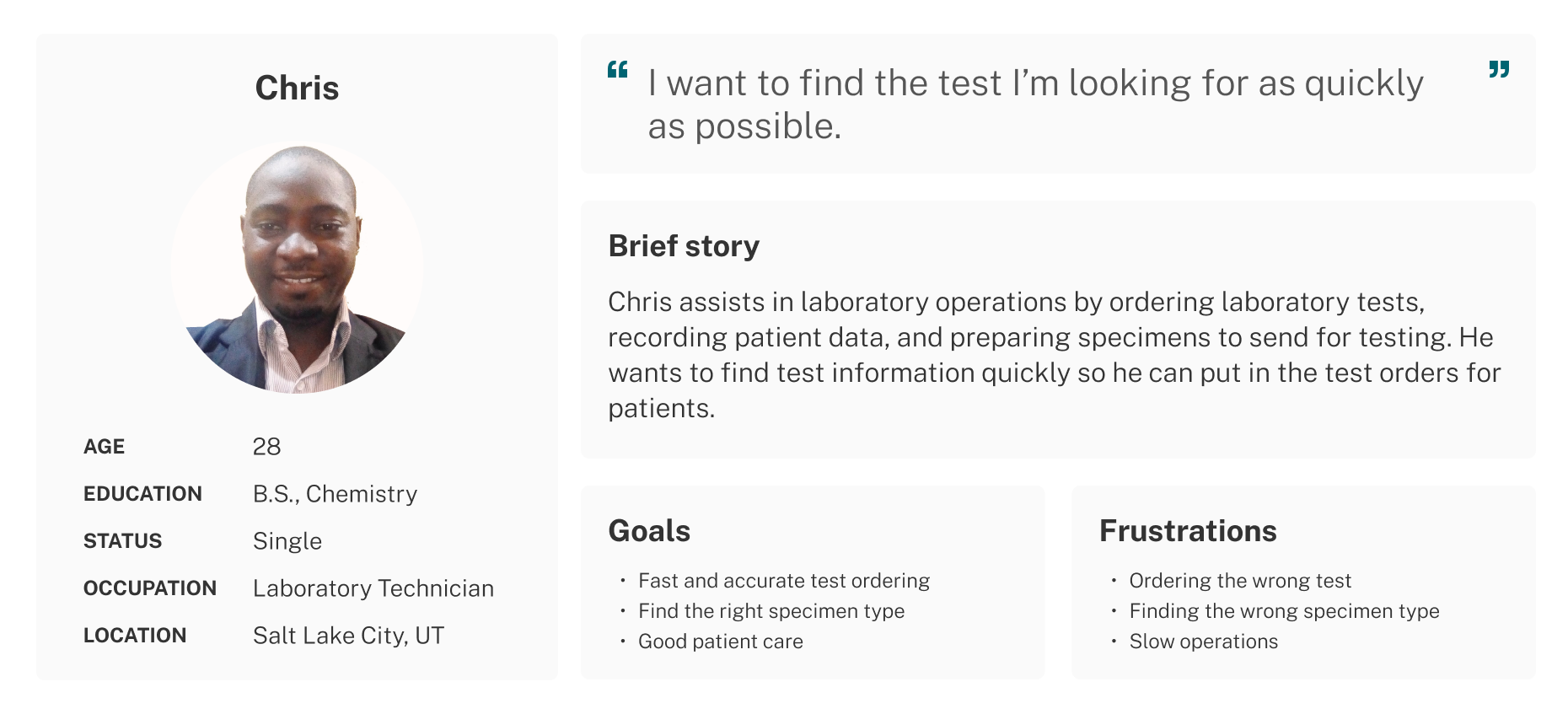Click the Brief story heading
The image size is (1568, 714).
click(x=684, y=246)
